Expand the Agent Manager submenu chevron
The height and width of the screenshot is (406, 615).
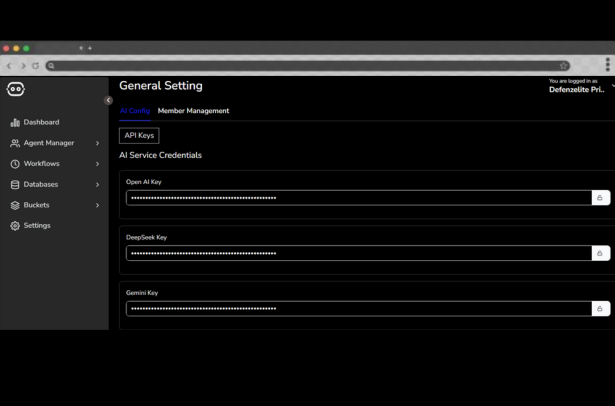97,143
